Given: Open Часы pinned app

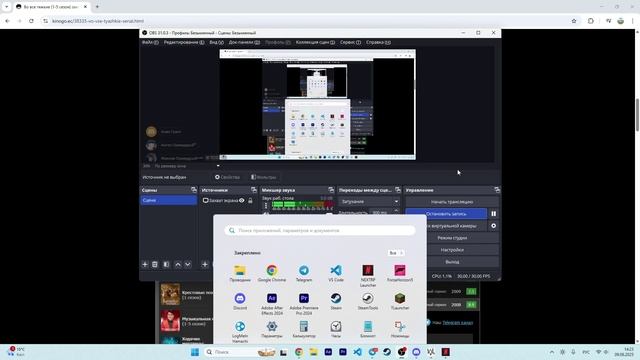Looking at the screenshot, I should point(336,330).
